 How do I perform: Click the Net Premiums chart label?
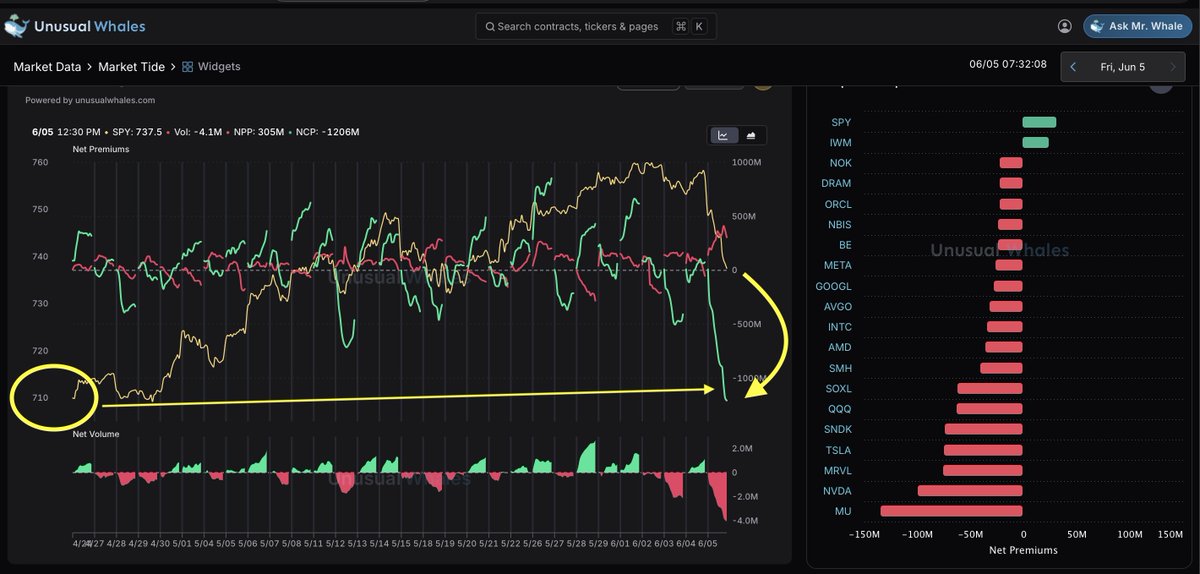coord(100,149)
